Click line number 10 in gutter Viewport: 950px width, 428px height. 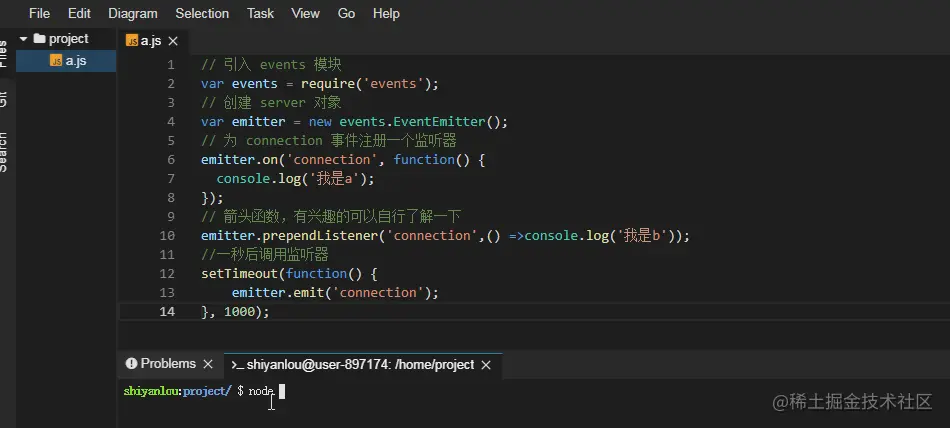pos(167,236)
